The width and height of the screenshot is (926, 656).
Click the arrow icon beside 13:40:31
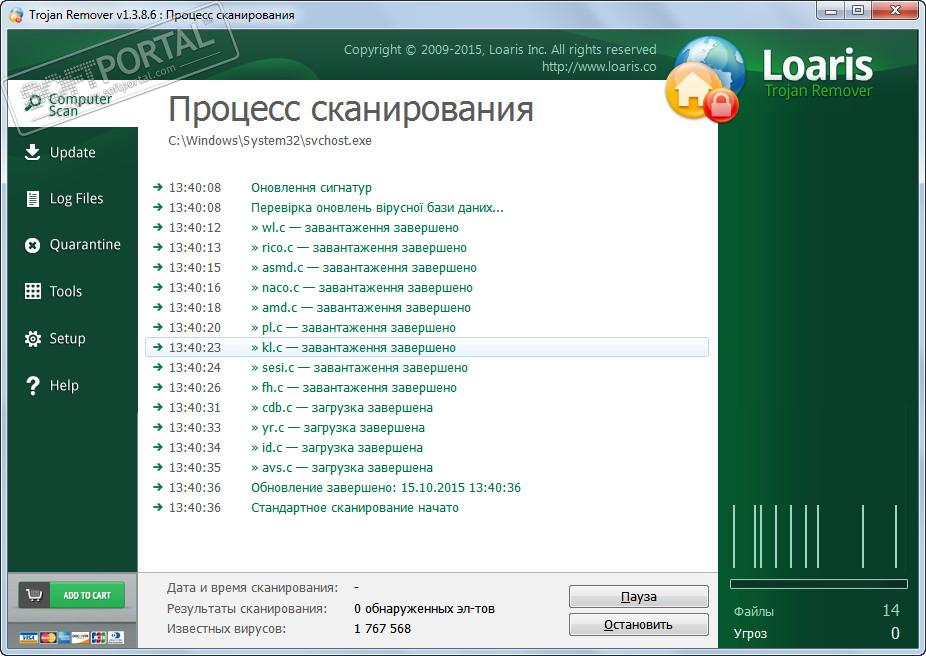(157, 407)
